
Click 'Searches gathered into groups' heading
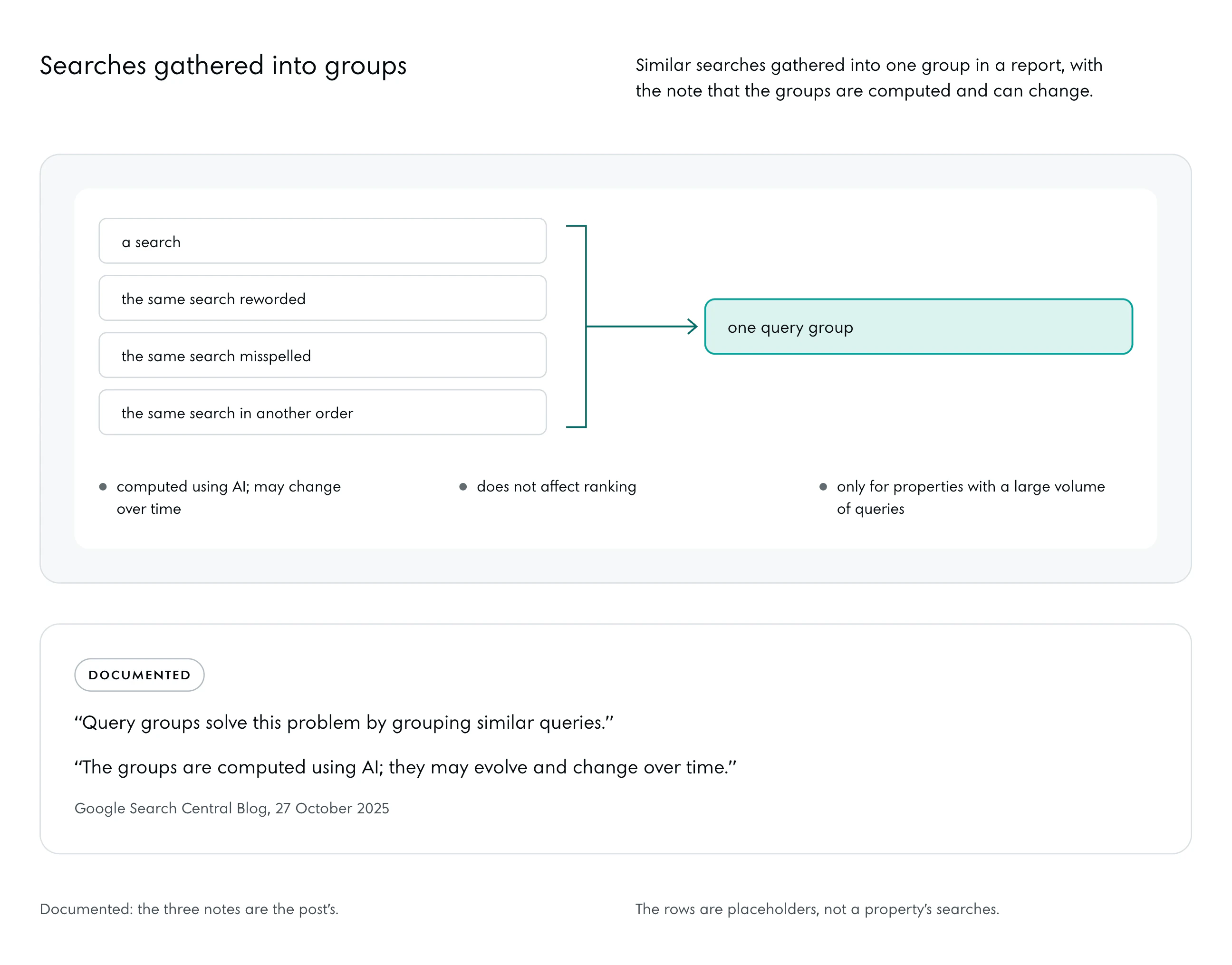(x=223, y=66)
